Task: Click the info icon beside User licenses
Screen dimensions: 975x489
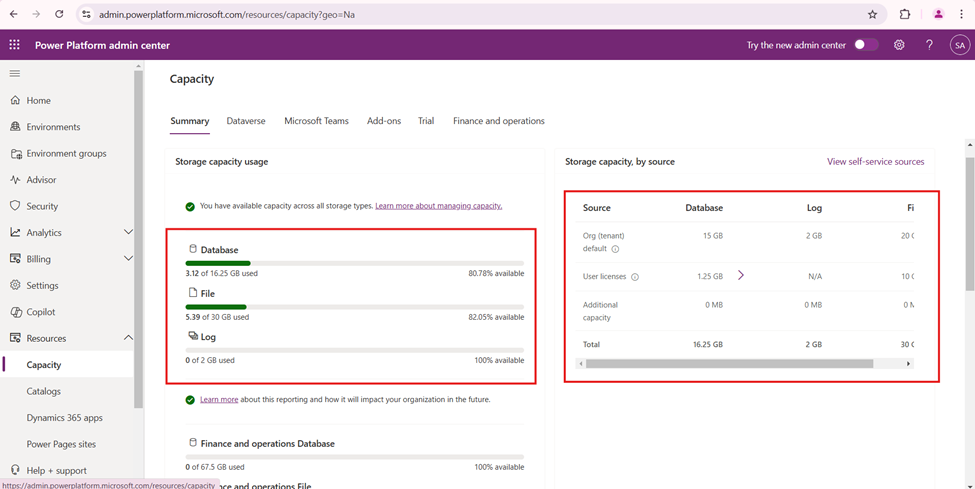Action: (x=635, y=277)
